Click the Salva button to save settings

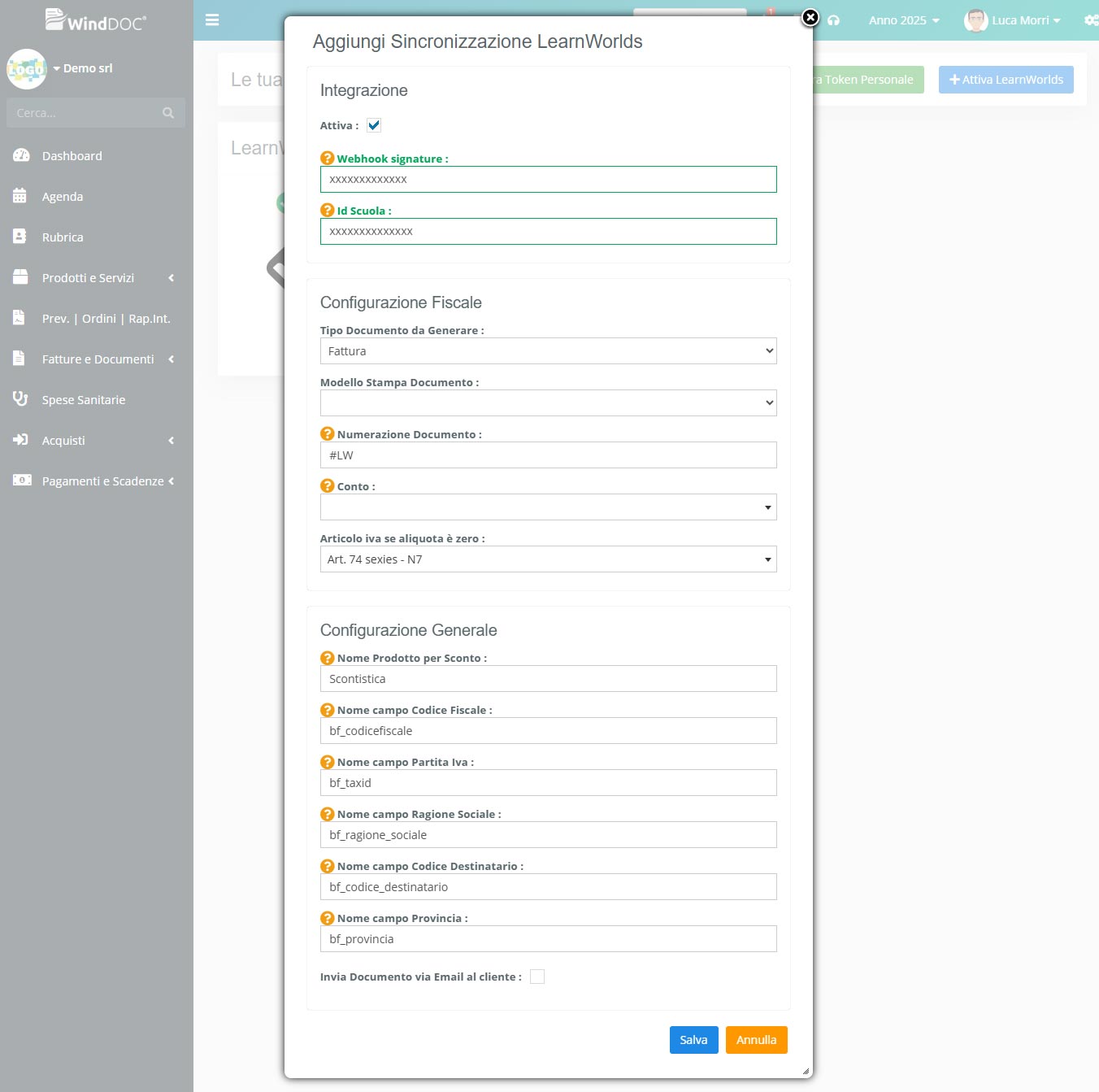coord(693,1039)
